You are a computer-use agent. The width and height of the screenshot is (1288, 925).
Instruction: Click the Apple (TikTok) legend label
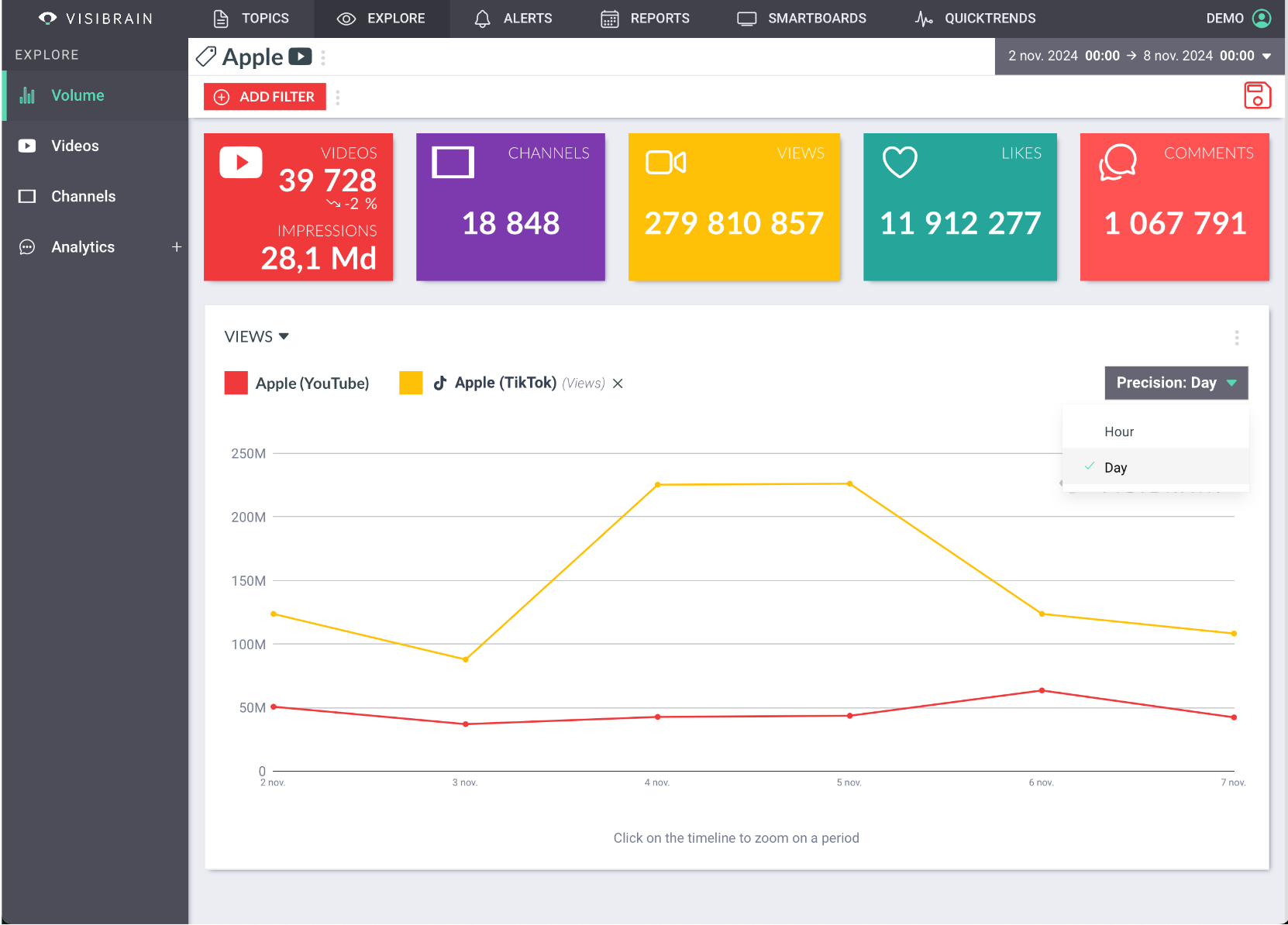tap(505, 383)
